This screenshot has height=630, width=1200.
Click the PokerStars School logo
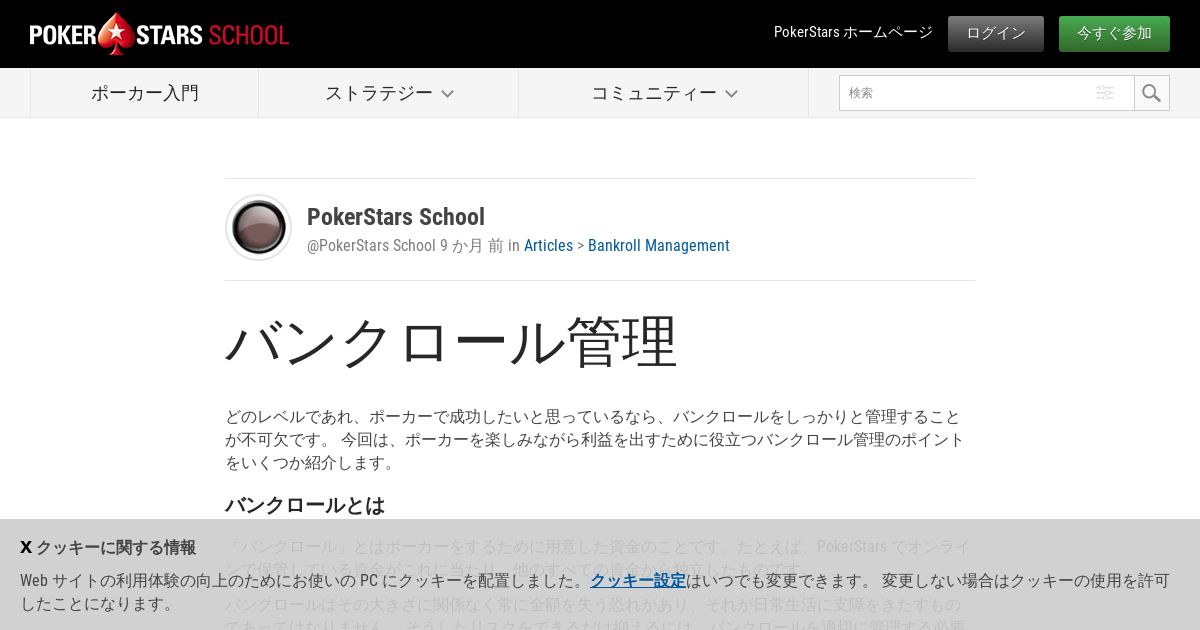point(159,34)
